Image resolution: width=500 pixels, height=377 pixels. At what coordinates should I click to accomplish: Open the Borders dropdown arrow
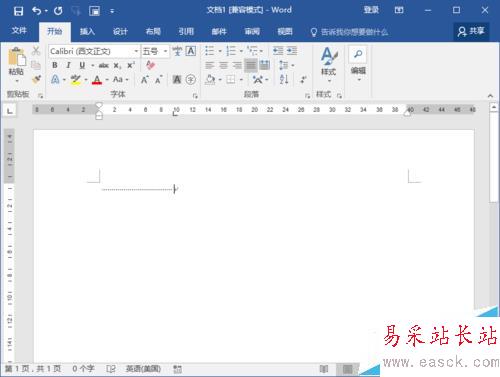pyautogui.click(x=241, y=80)
